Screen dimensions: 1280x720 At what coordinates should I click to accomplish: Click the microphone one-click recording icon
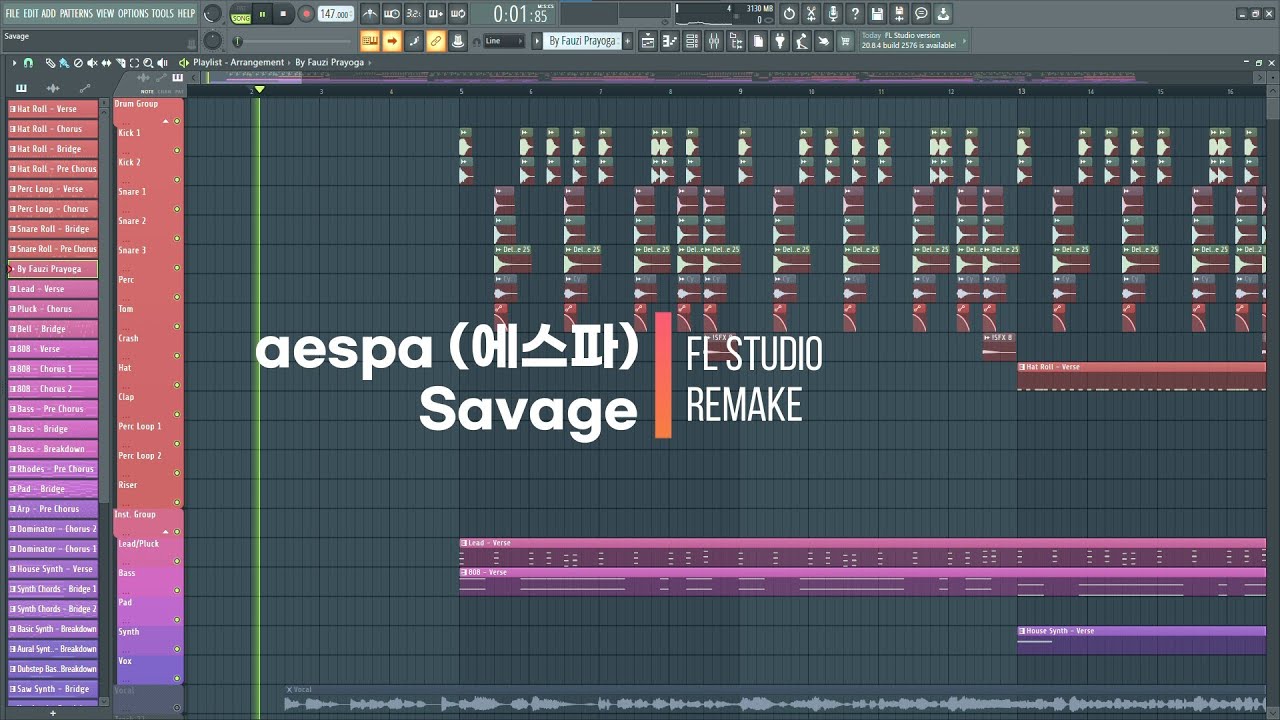(x=833, y=14)
